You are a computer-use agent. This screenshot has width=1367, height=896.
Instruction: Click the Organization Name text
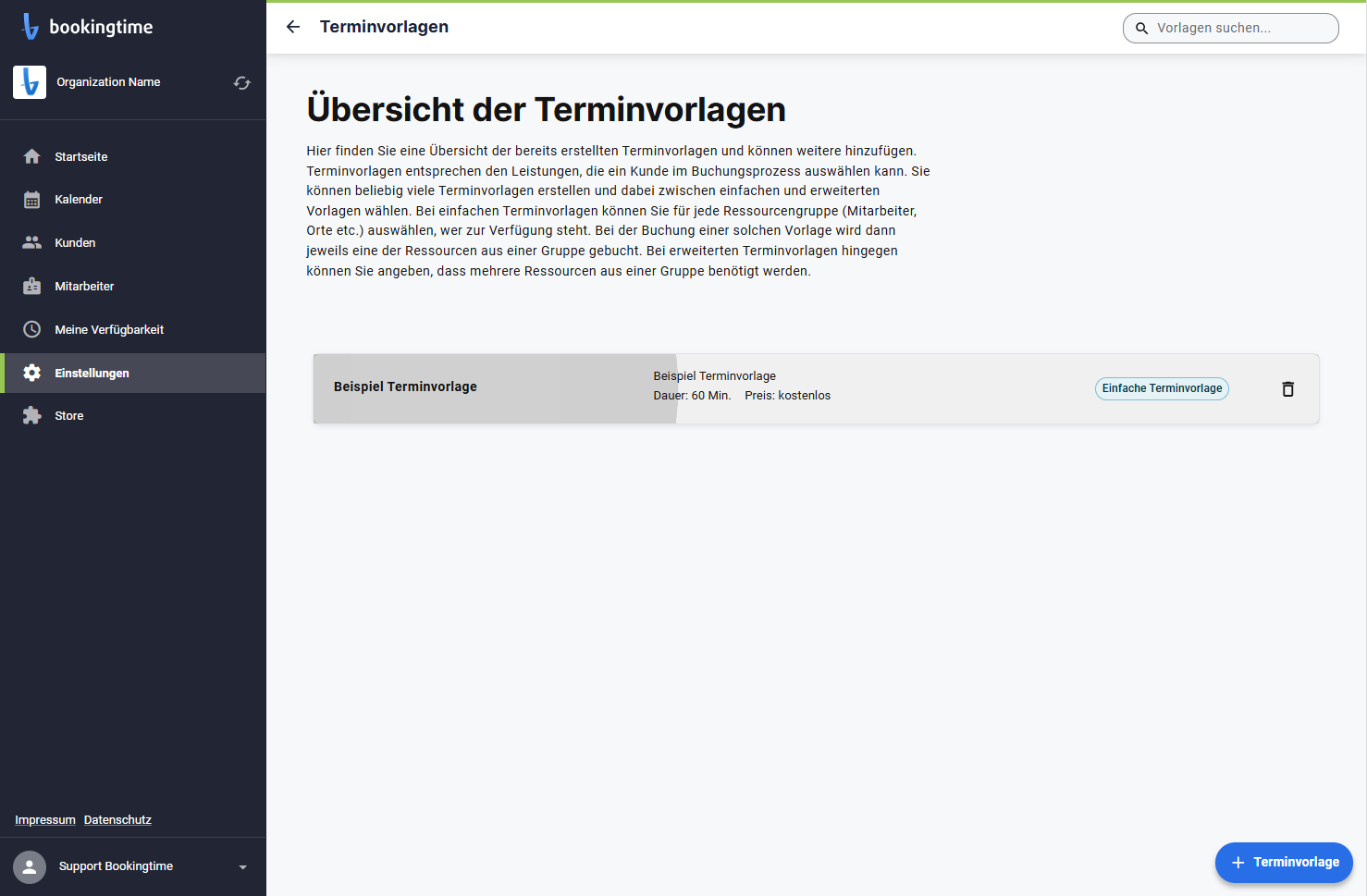pos(108,82)
